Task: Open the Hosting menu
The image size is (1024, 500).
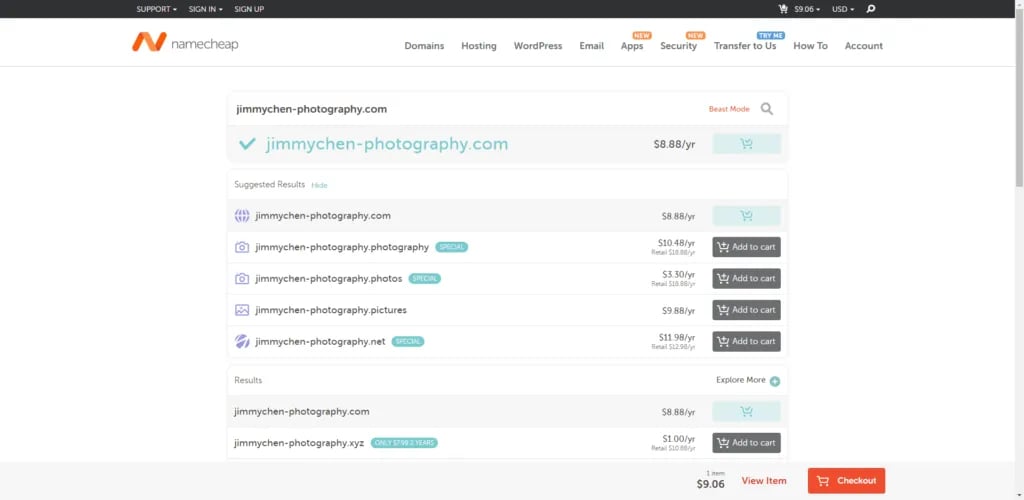Action: 478,46
